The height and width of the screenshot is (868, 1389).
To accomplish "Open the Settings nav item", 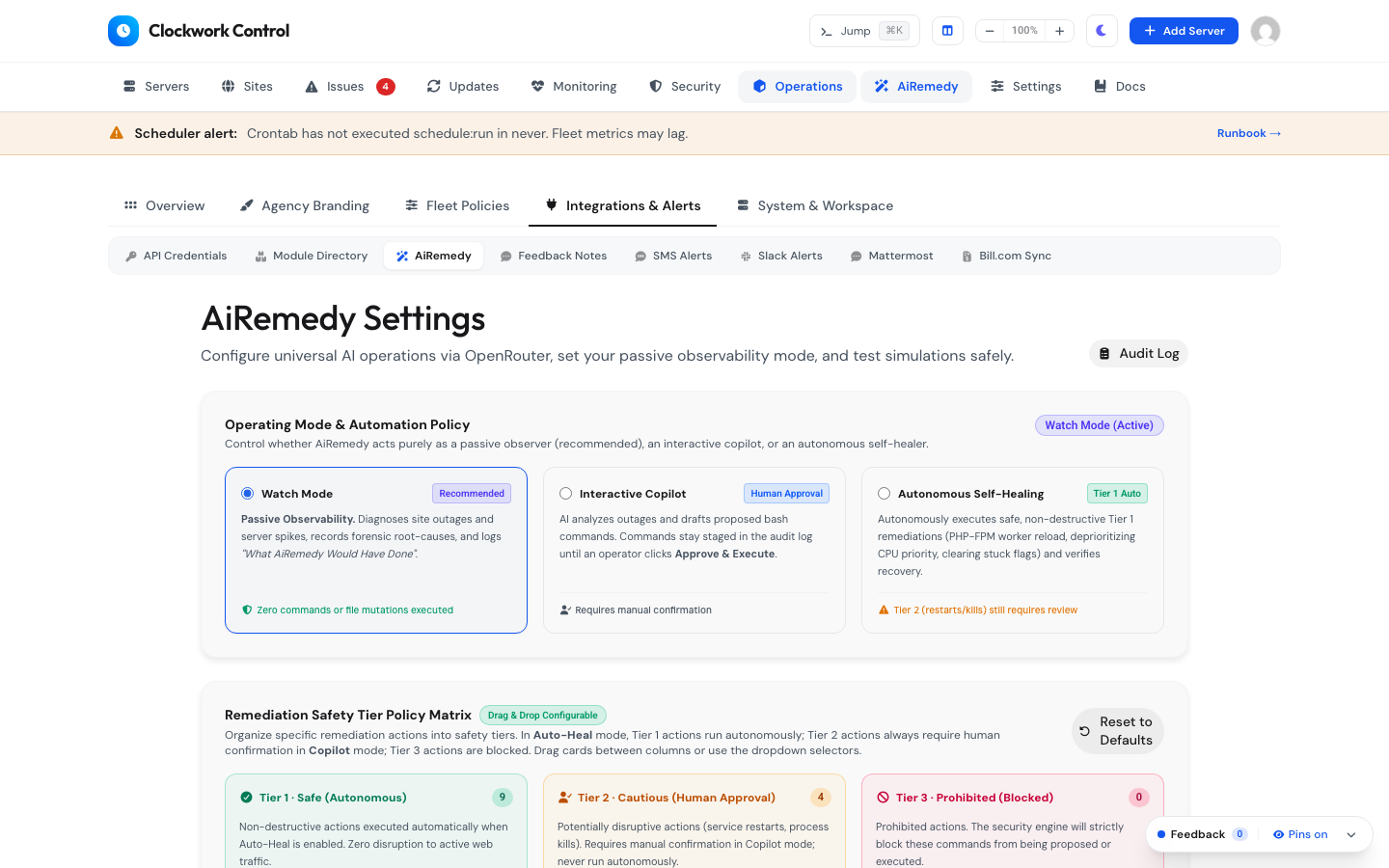I will coord(1026,87).
